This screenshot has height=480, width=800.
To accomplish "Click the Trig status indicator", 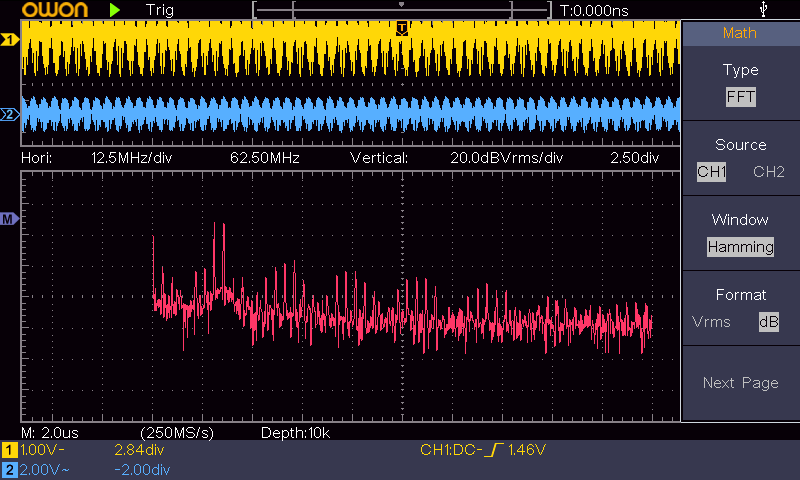I will tap(160, 10).
